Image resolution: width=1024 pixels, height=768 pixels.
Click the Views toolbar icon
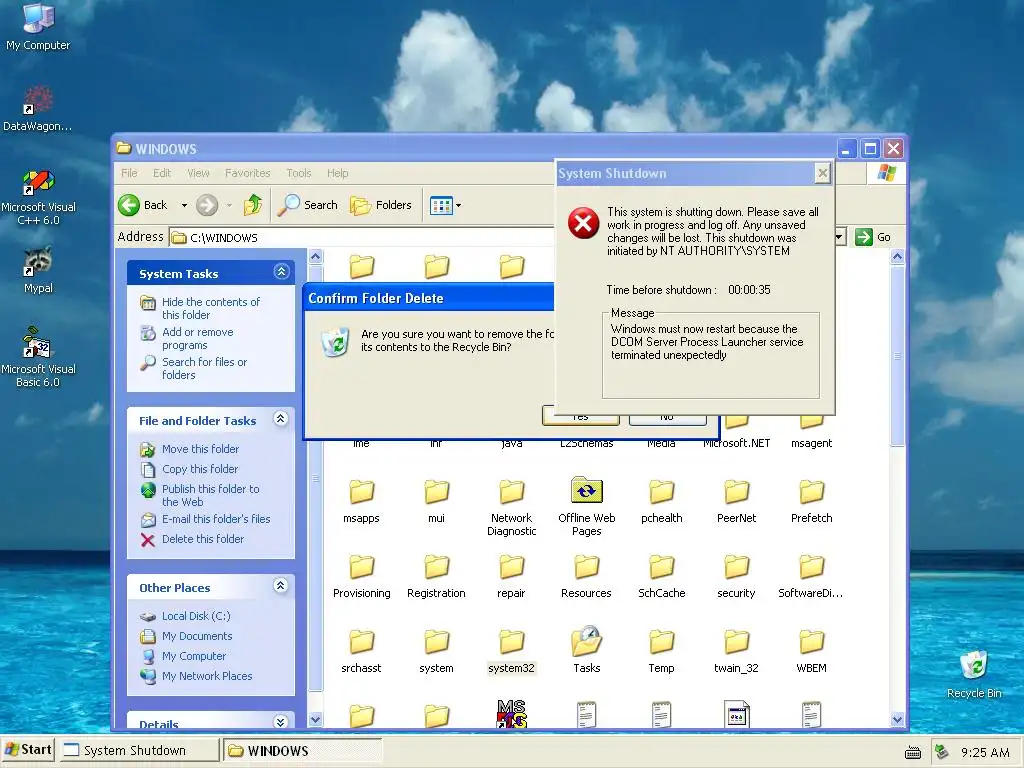441,206
